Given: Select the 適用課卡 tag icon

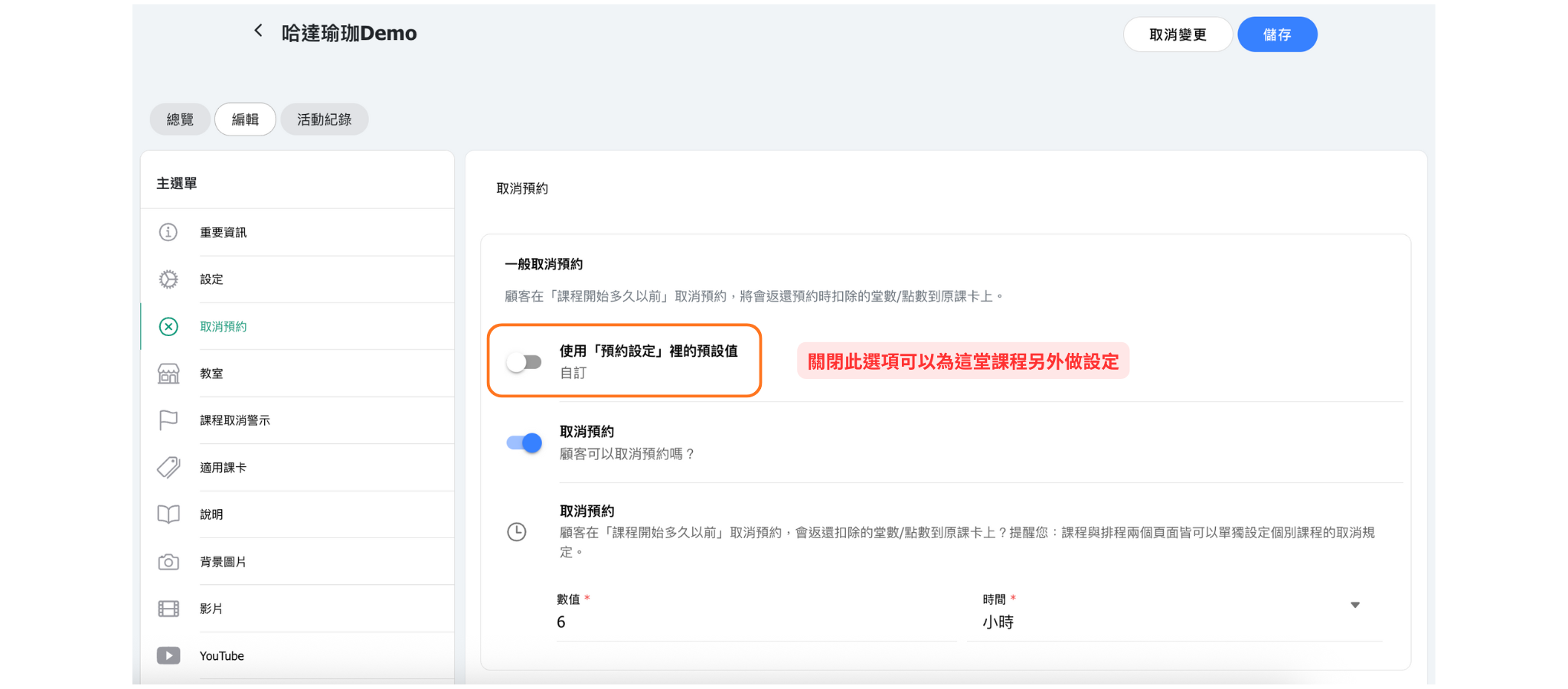Looking at the screenshot, I should point(168,468).
